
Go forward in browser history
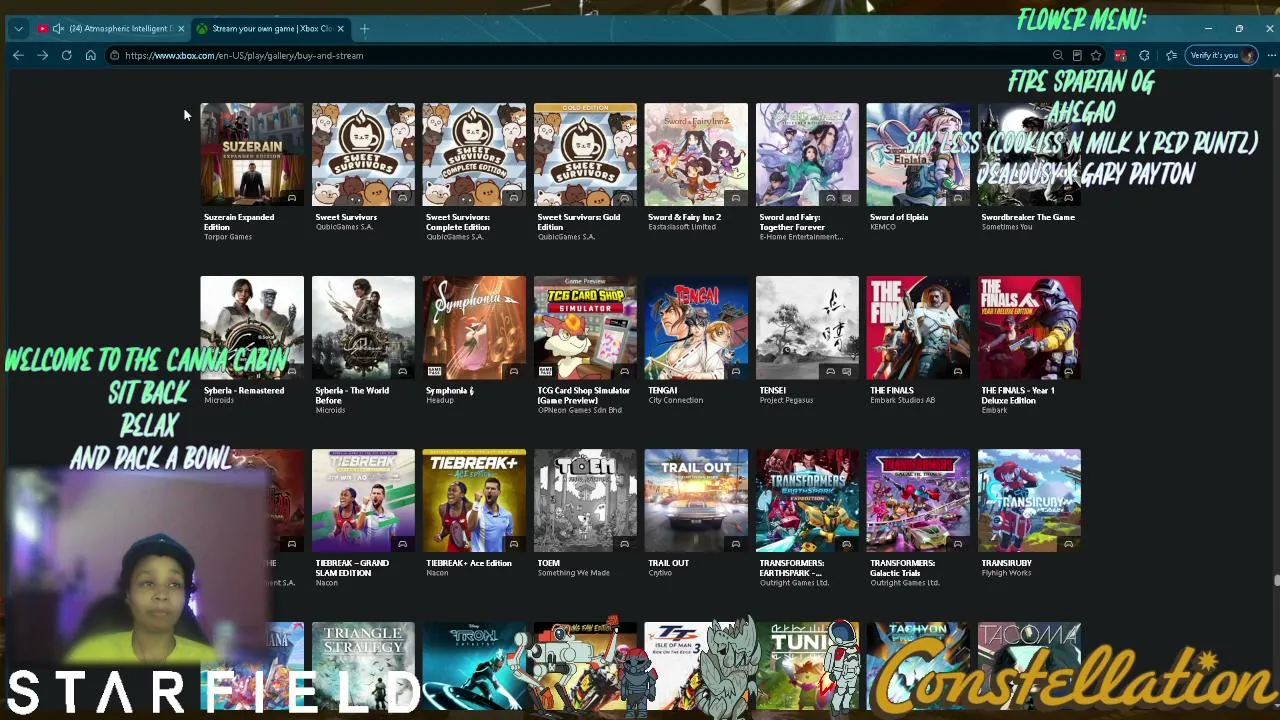pos(42,56)
